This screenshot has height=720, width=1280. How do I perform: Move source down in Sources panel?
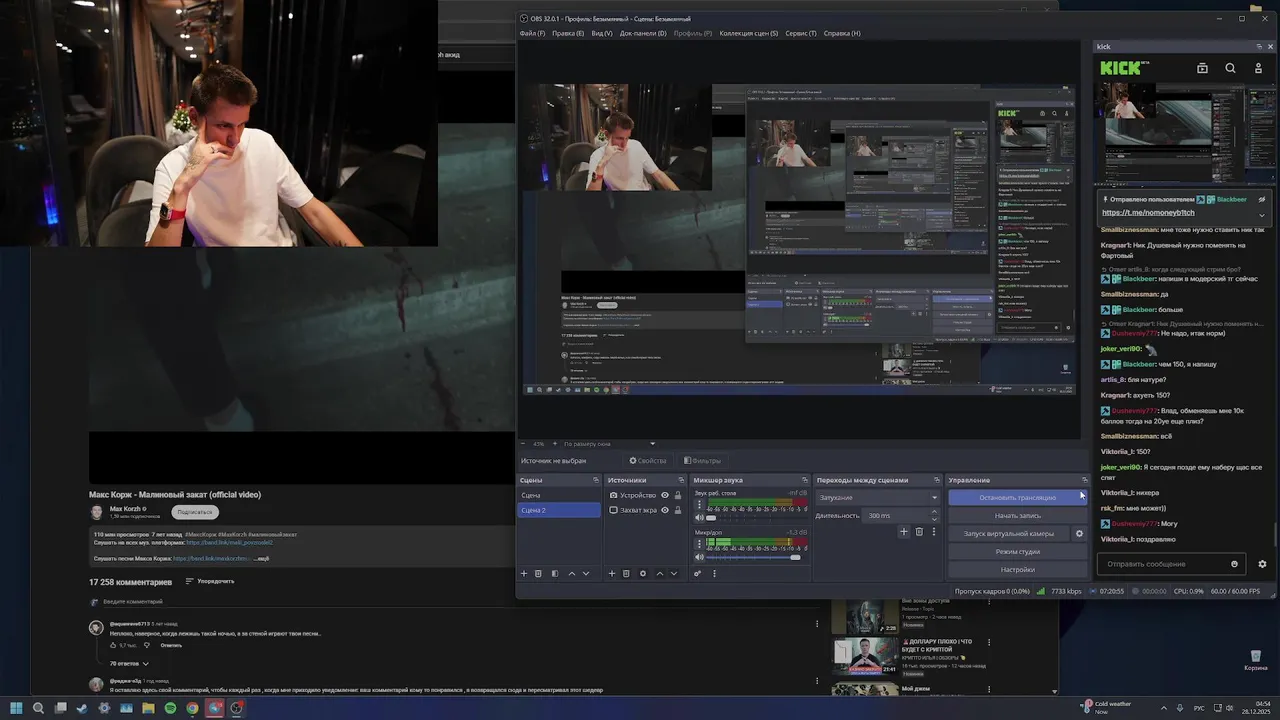tap(674, 574)
